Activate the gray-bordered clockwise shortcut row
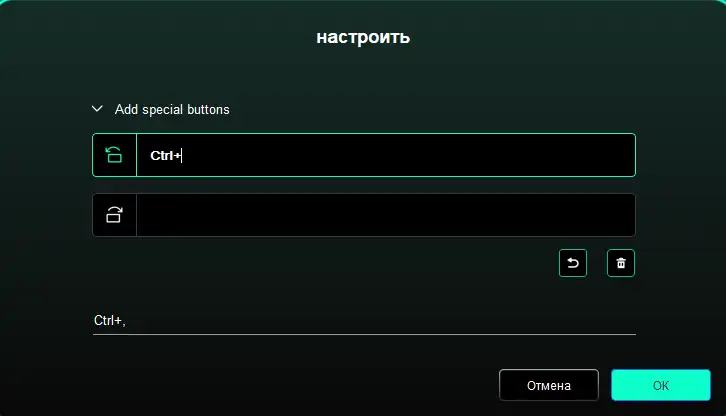726x416 pixels. point(364,215)
